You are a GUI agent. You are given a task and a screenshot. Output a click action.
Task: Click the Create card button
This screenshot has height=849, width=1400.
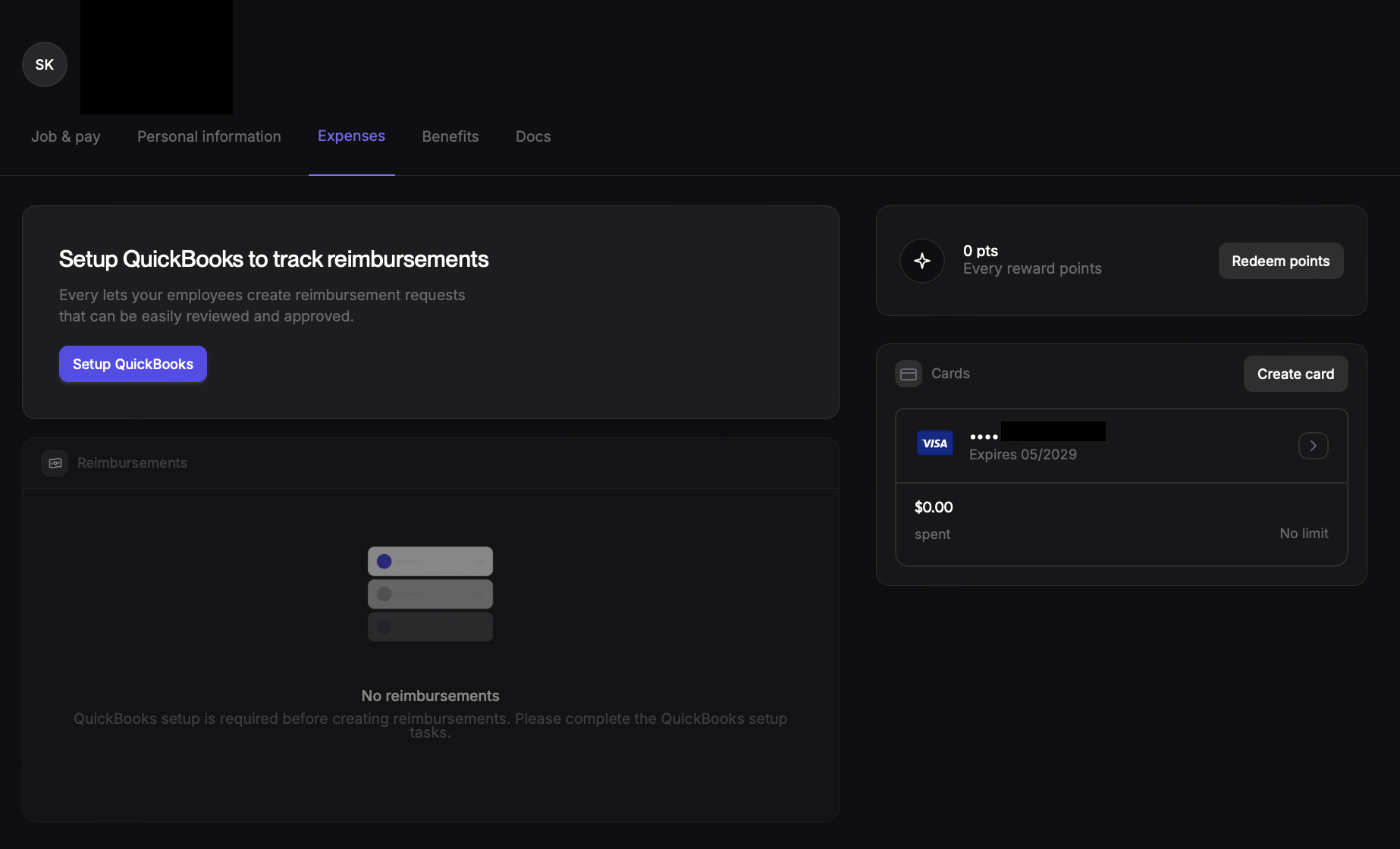(x=1295, y=374)
